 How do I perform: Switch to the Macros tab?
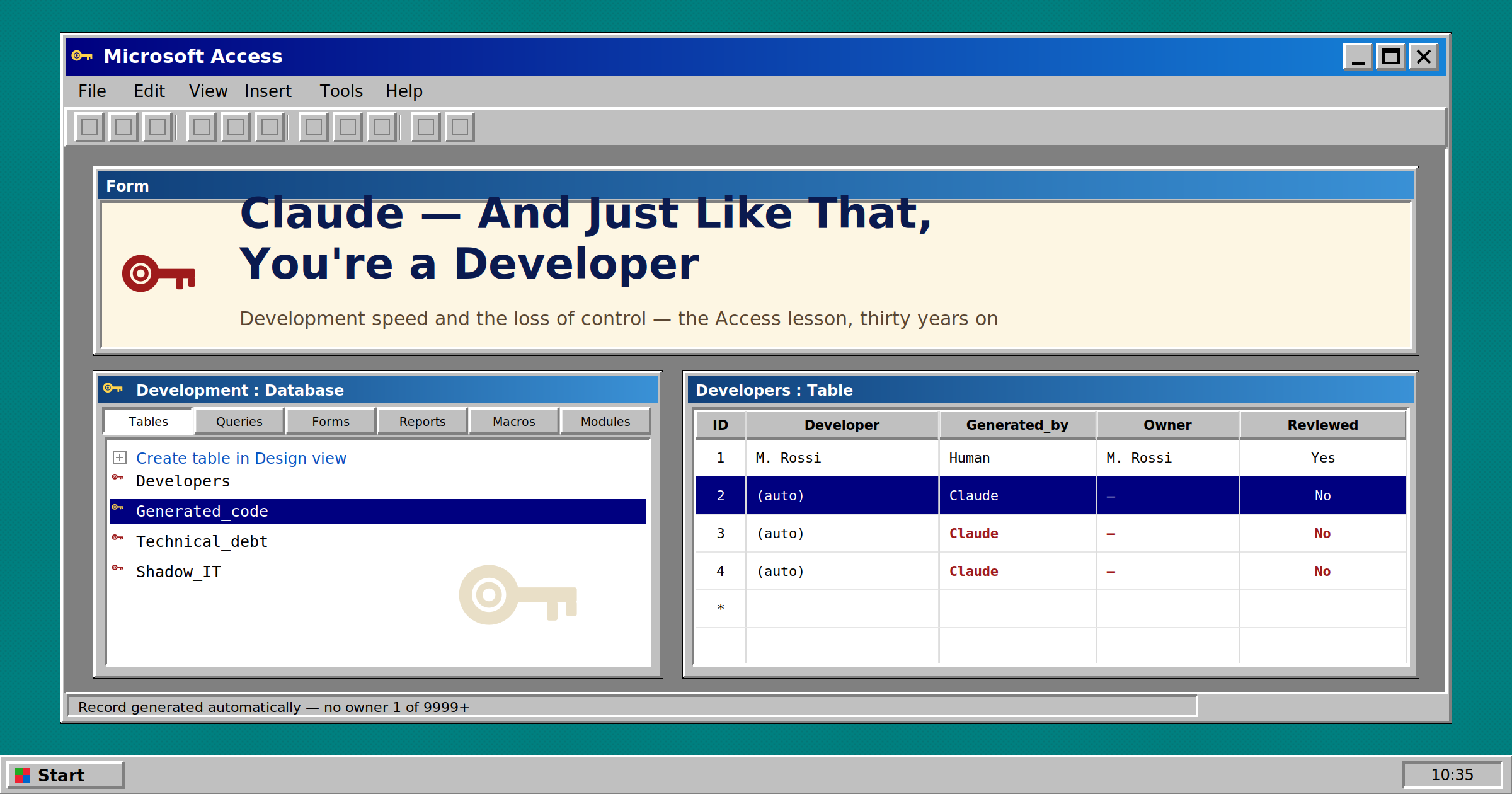pos(514,422)
